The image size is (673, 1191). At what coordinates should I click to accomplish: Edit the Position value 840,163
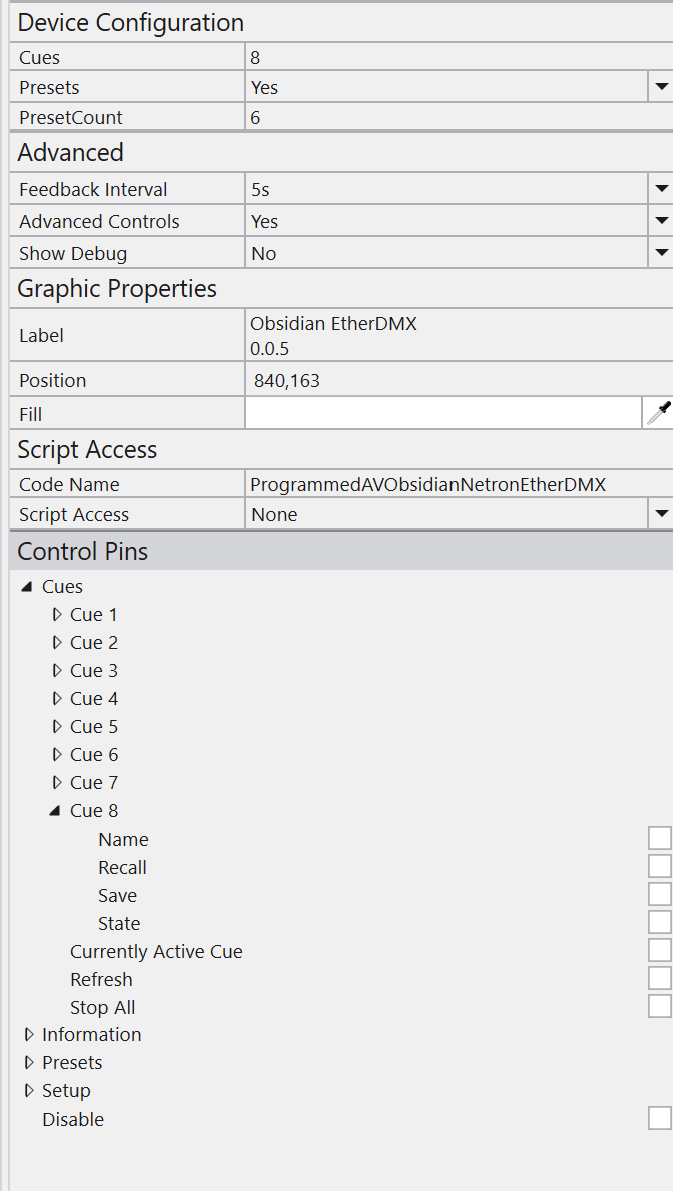click(x=459, y=381)
